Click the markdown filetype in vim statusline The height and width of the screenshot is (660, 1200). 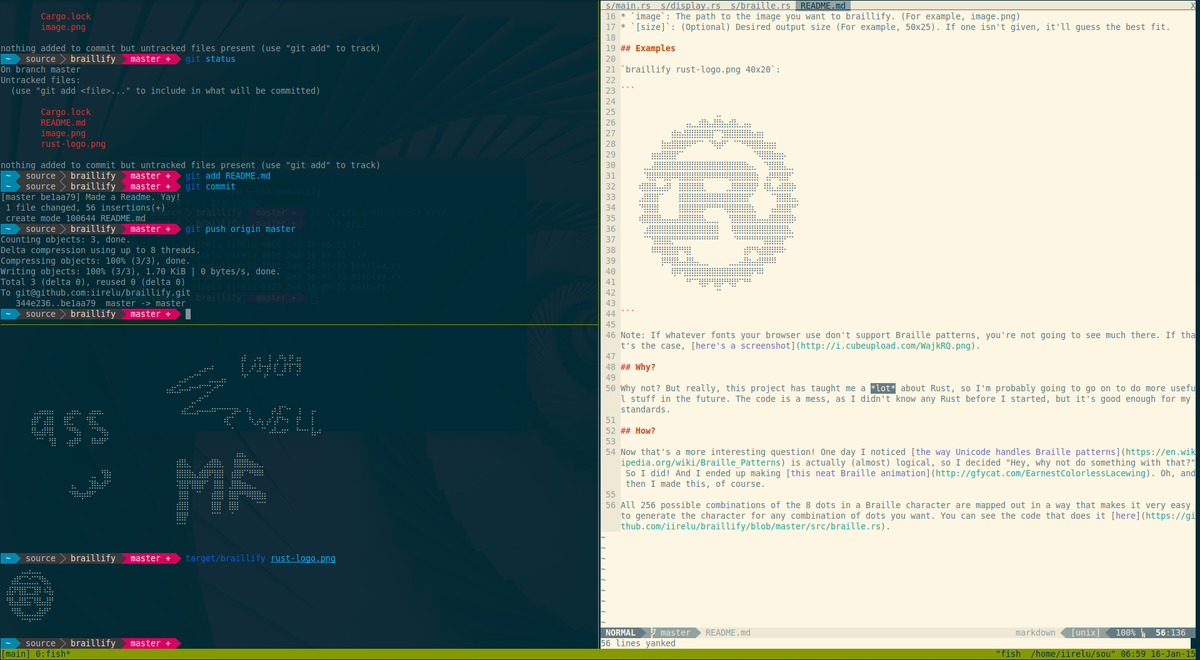(x=1035, y=633)
